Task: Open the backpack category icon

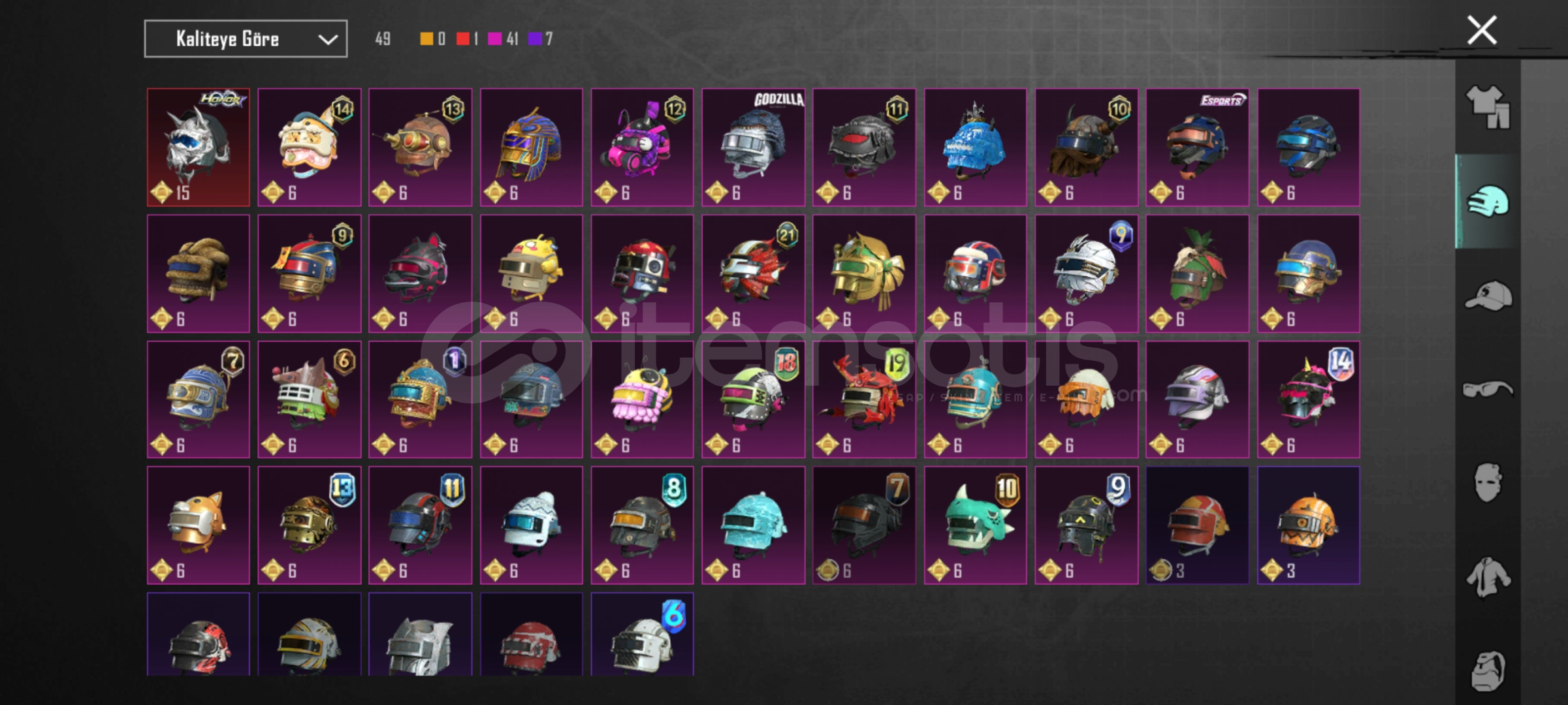Action: [1488, 670]
